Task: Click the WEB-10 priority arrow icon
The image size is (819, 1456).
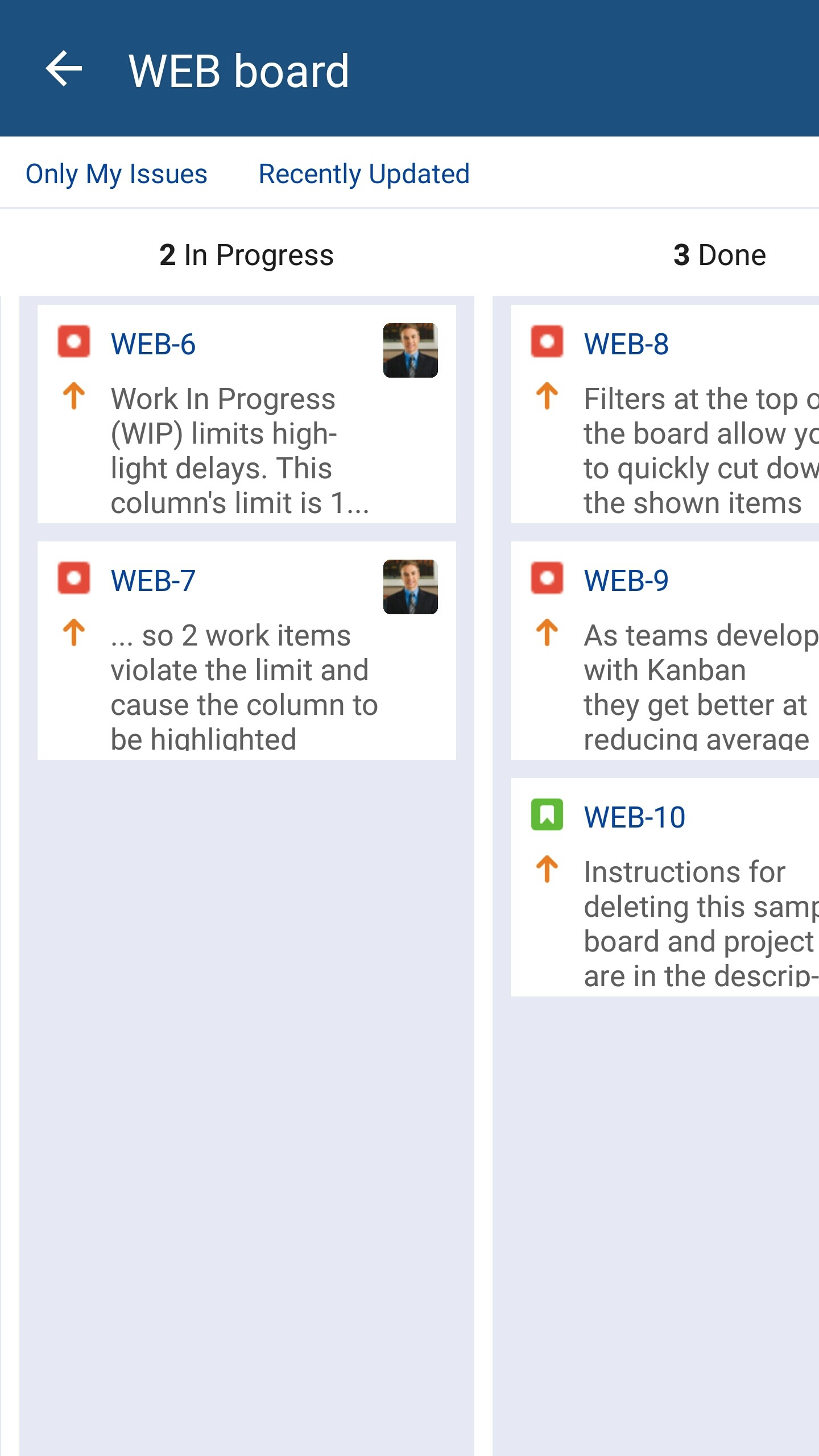Action: pyautogui.click(x=547, y=869)
